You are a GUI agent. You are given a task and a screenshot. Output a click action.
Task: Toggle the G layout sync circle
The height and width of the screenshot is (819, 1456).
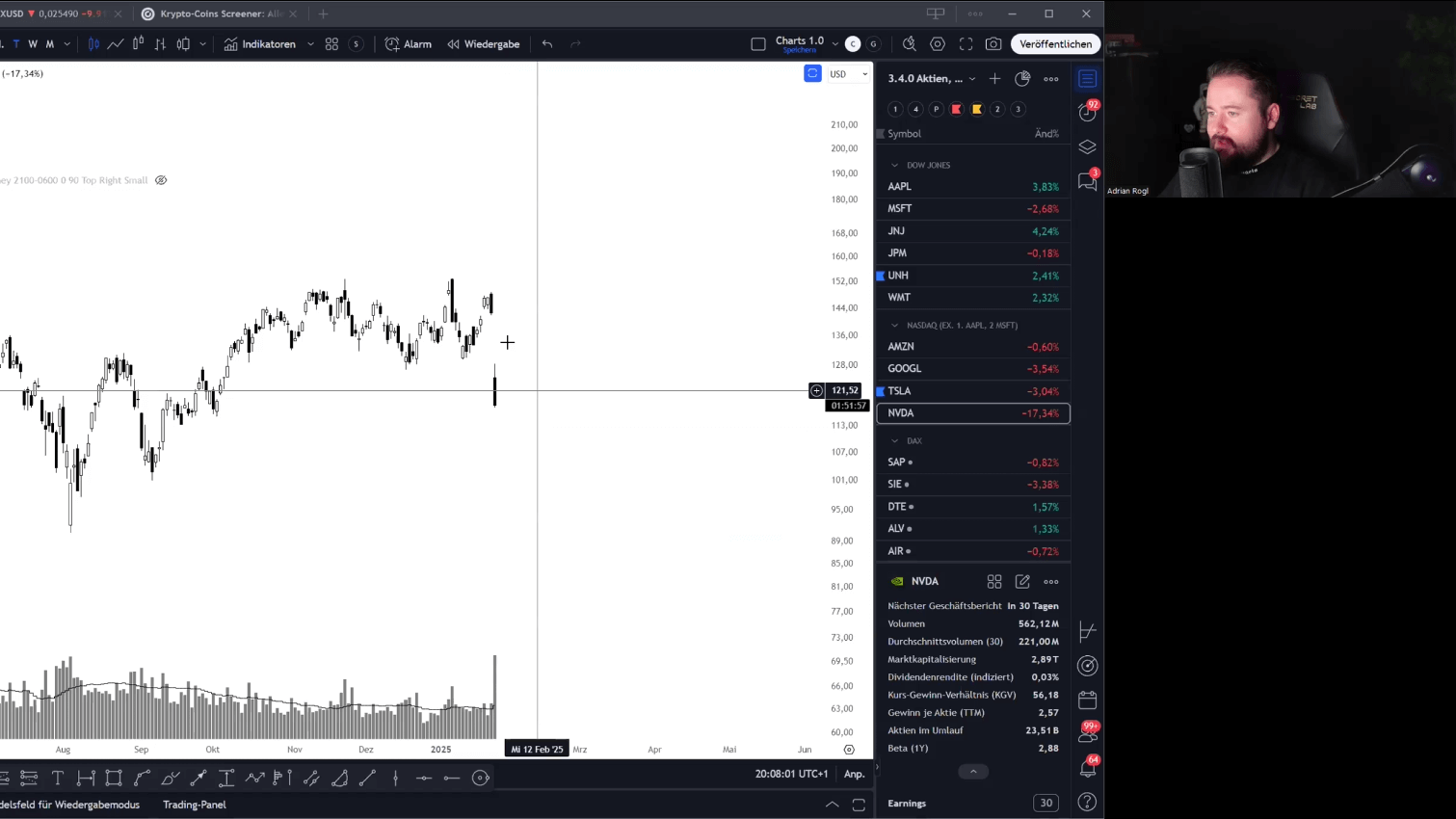click(873, 44)
